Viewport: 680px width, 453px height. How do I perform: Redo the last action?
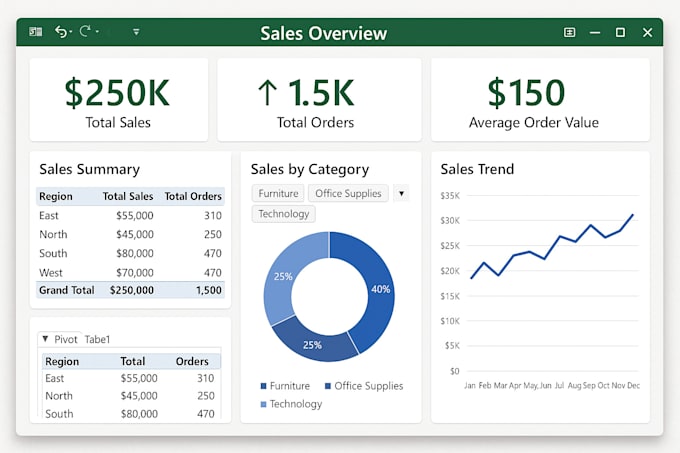coord(85,31)
